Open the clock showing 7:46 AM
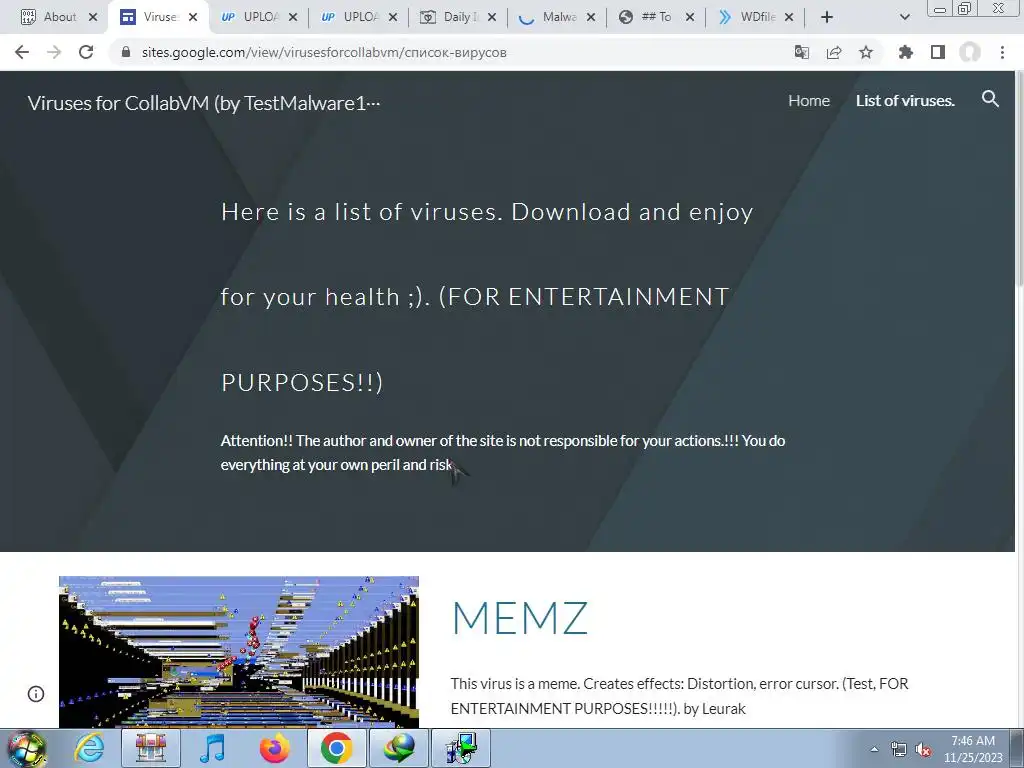The width and height of the screenshot is (1024, 768). coord(973,749)
